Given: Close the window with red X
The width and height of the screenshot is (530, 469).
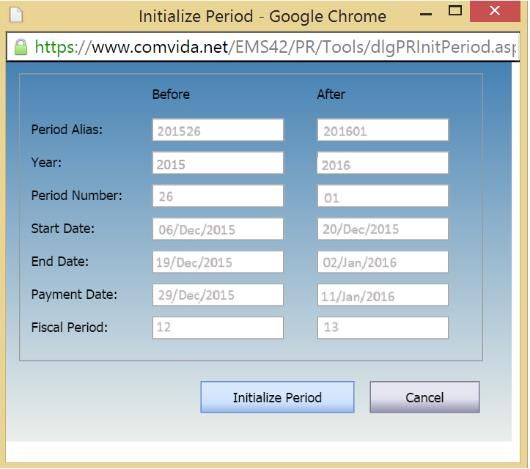Looking at the screenshot, I should point(495,11).
